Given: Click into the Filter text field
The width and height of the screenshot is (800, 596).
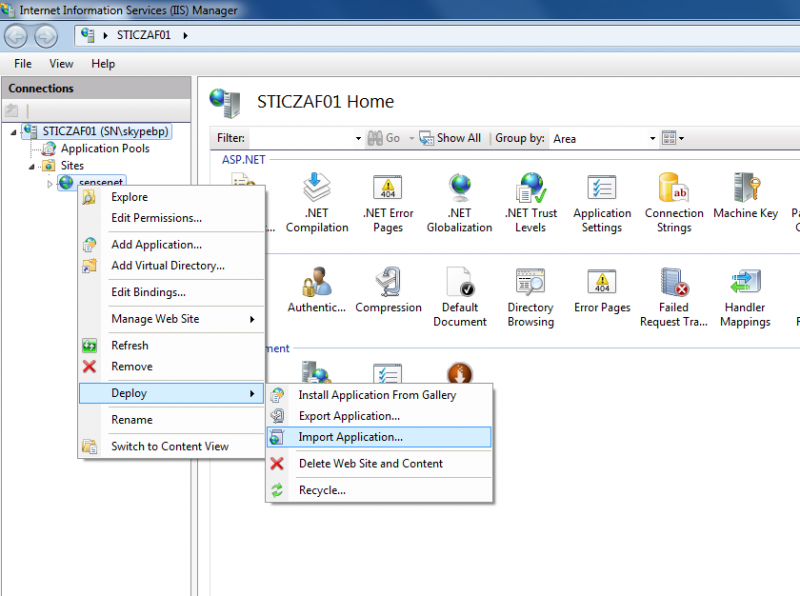Looking at the screenshot, I should click(301, 138).
